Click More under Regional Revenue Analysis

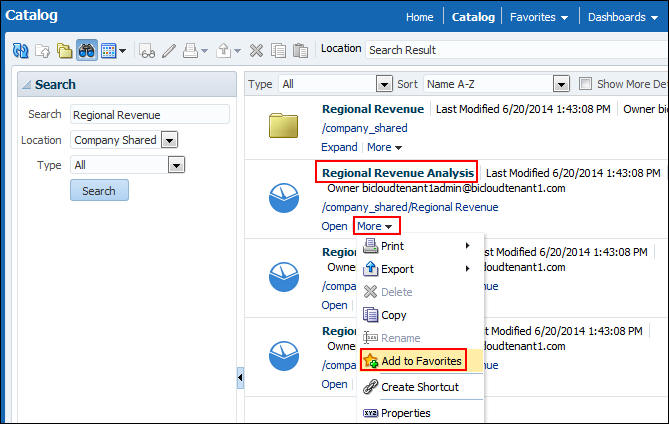pyautogui.click(x=374, y=226)
